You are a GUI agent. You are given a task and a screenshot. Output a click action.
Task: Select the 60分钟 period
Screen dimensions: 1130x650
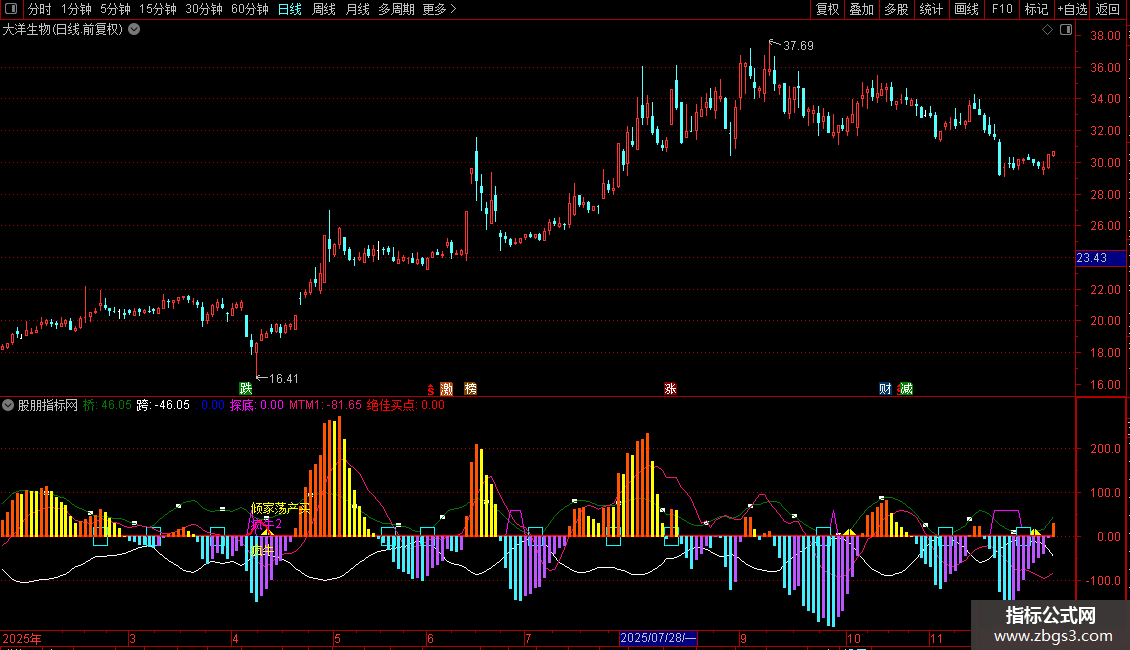(x=250, y=9)
